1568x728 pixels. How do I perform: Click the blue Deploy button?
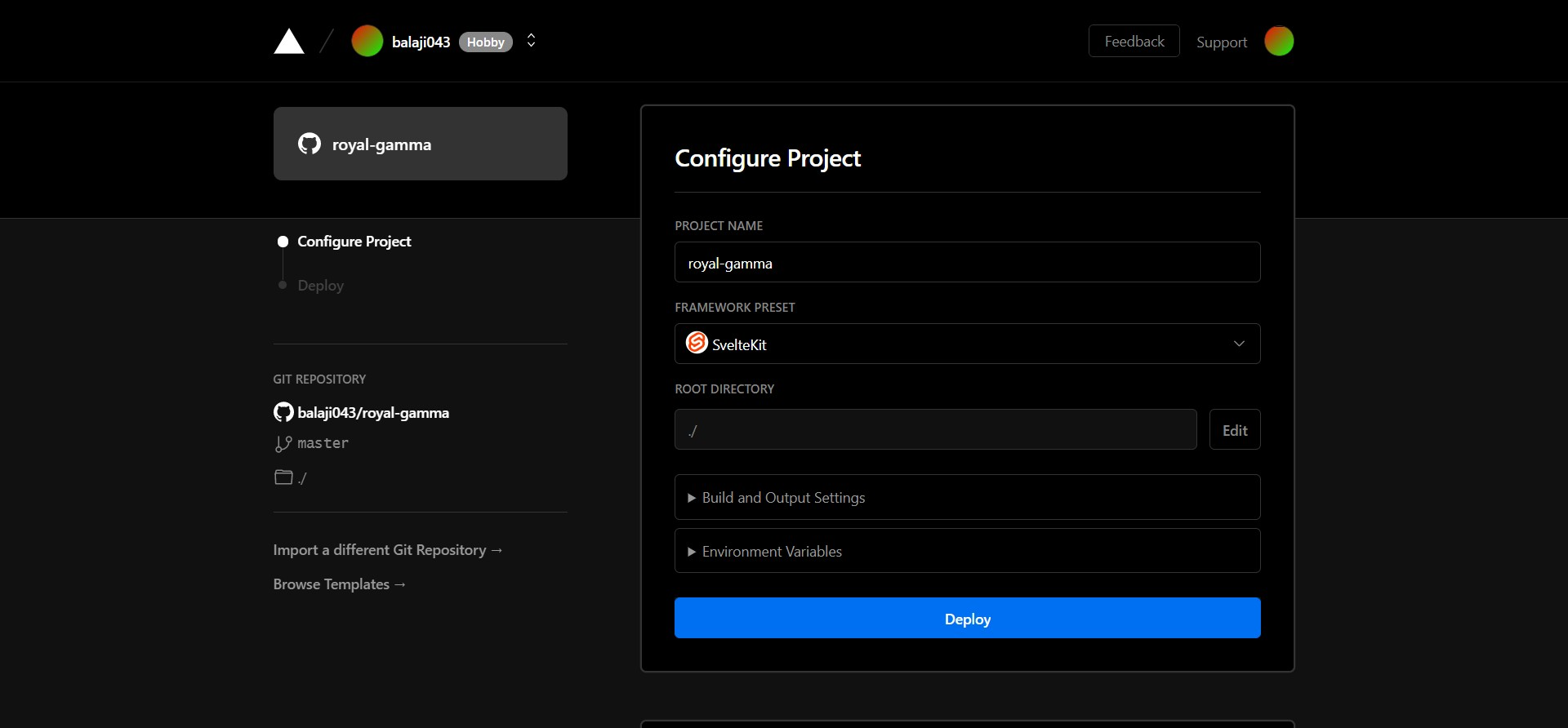point(968,618)
